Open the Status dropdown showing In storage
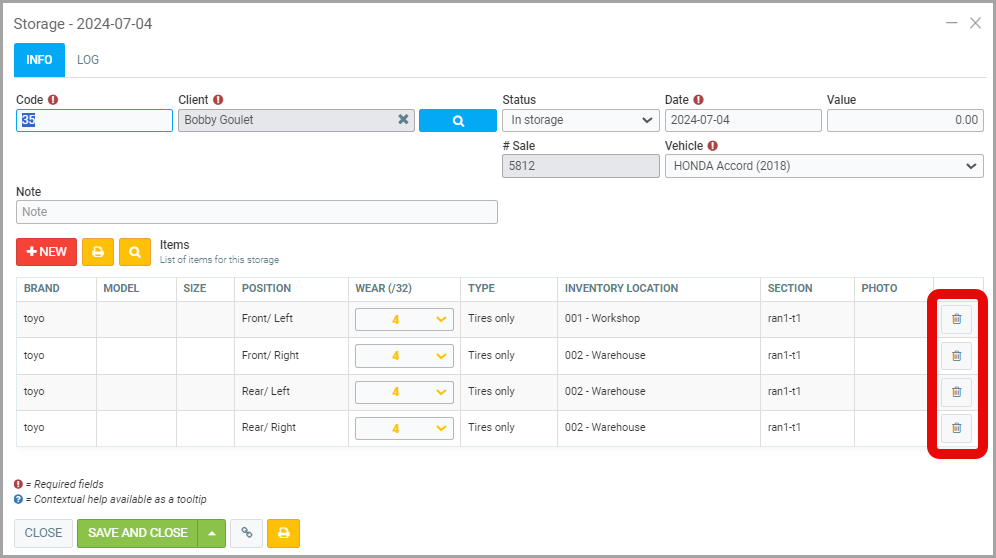Image resolution: width=996 pixels, height=558 pixels. pyautogui.click(x=579, y=120)
